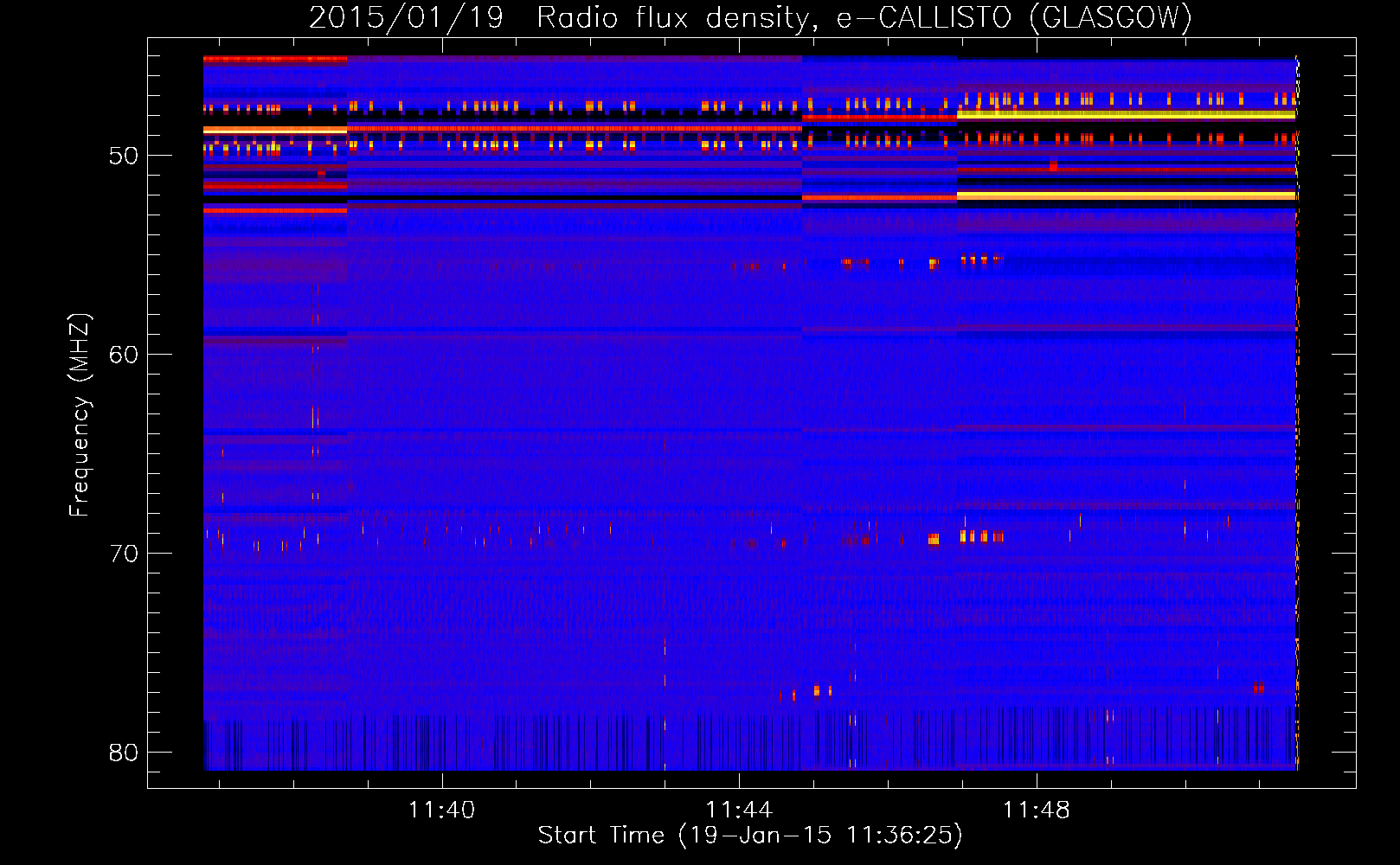1400x865 pixels.
Task: Select the date 2015/01/19 in the title
Action: click(406, 17)
